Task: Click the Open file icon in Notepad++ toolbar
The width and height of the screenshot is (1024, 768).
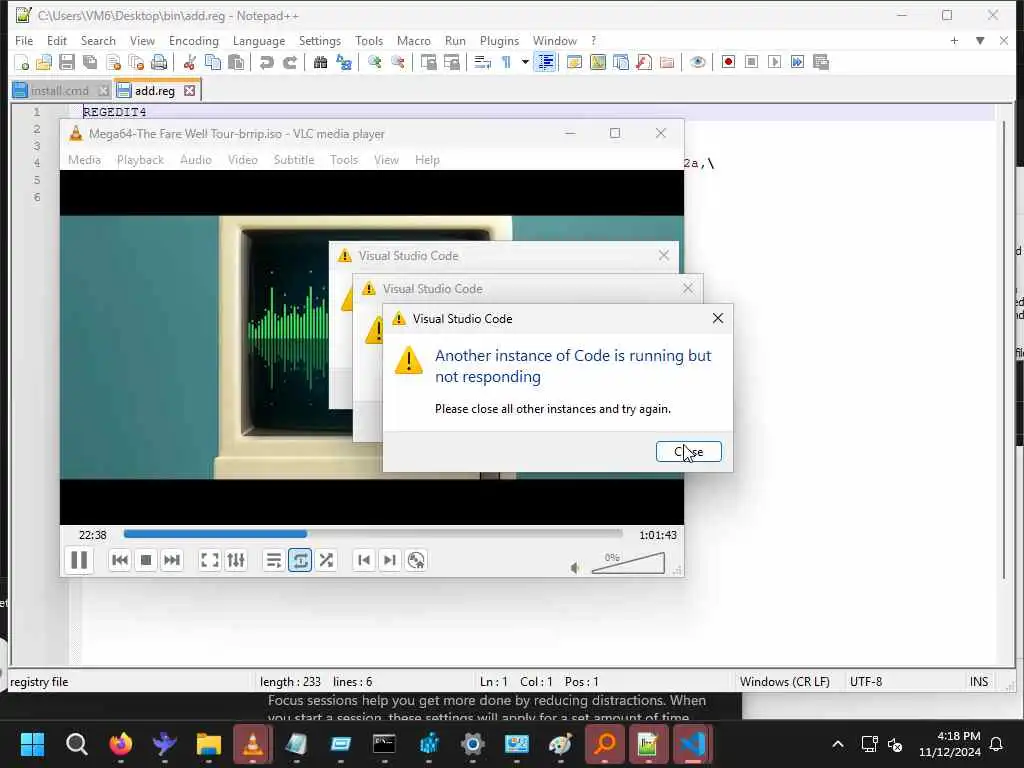Action: pyautogui.click(x=44, y=63)
